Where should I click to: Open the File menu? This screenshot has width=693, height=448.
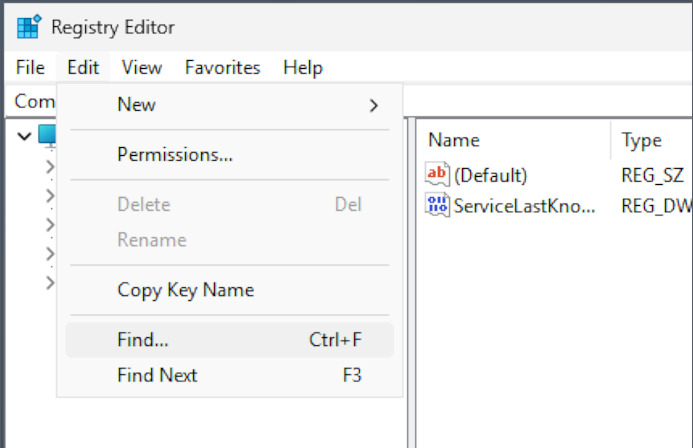30,68
